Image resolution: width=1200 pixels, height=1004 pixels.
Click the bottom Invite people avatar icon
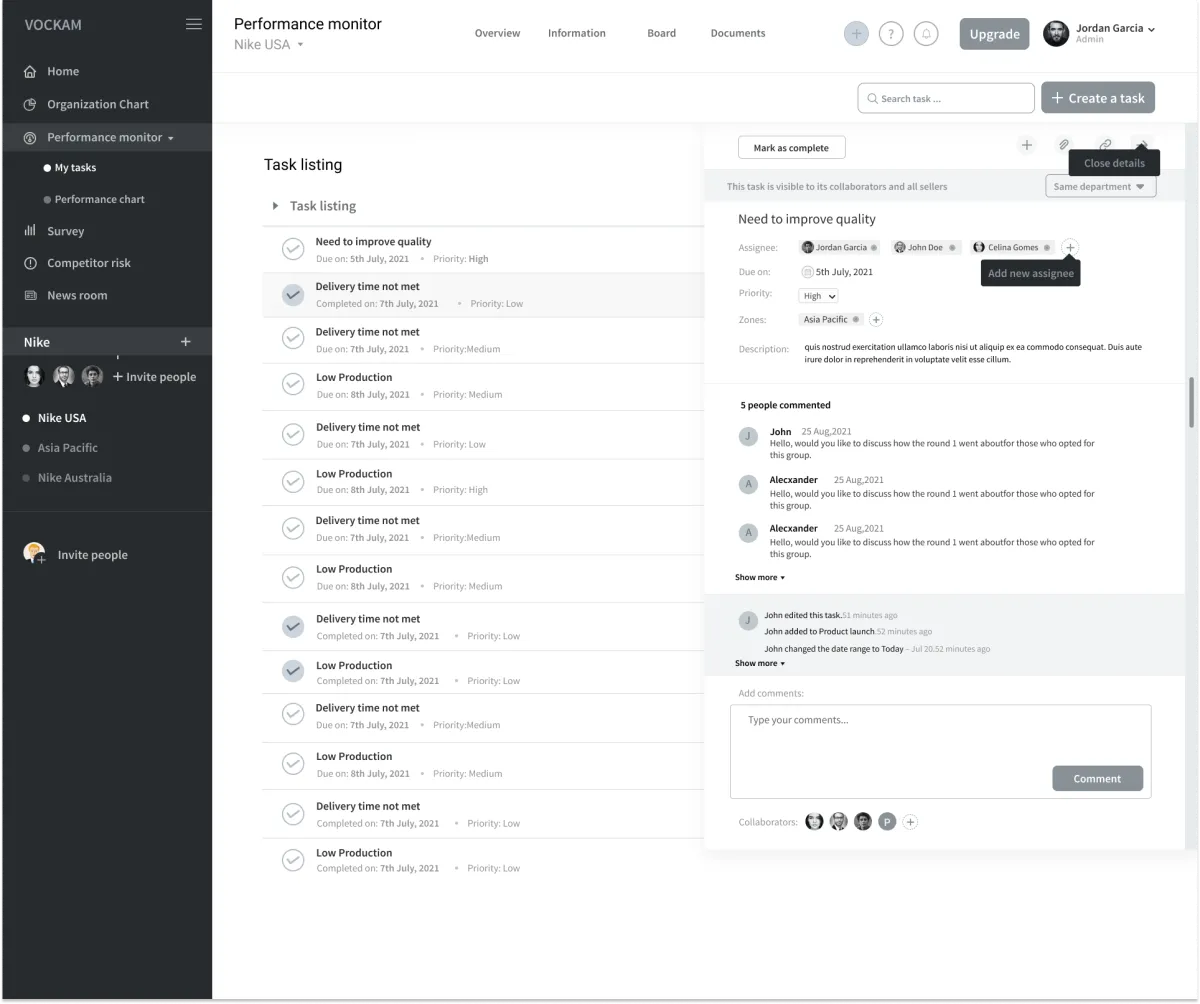pos(34,553)
